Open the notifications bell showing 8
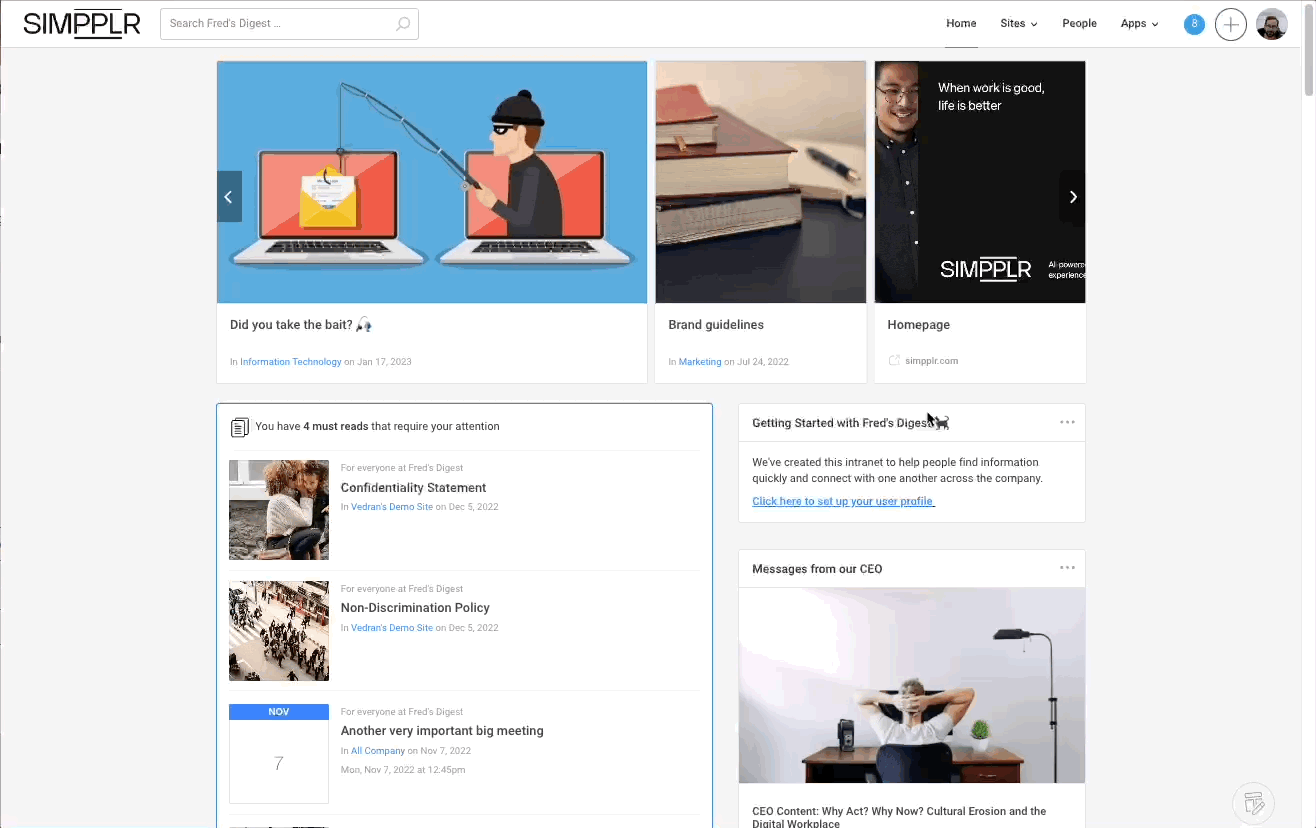The image size is (1316, 828). click(x=1194, y=24)
